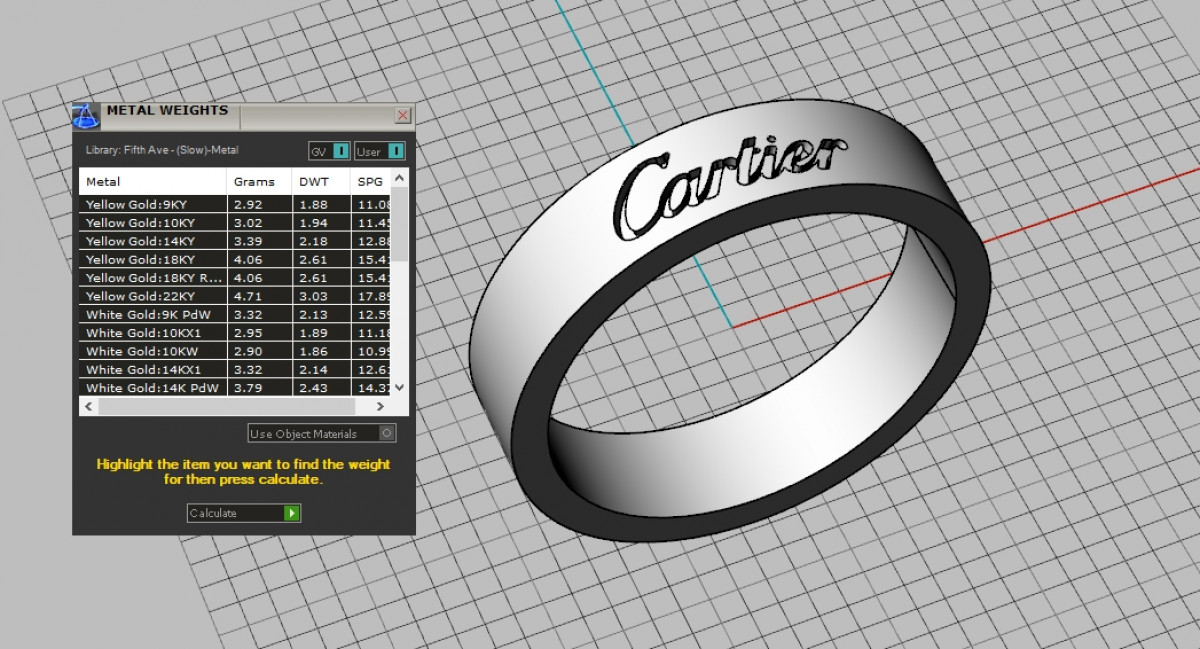1200x649 pixels.
Task: Sort list by Metal column header
Action: pos(152,182)
